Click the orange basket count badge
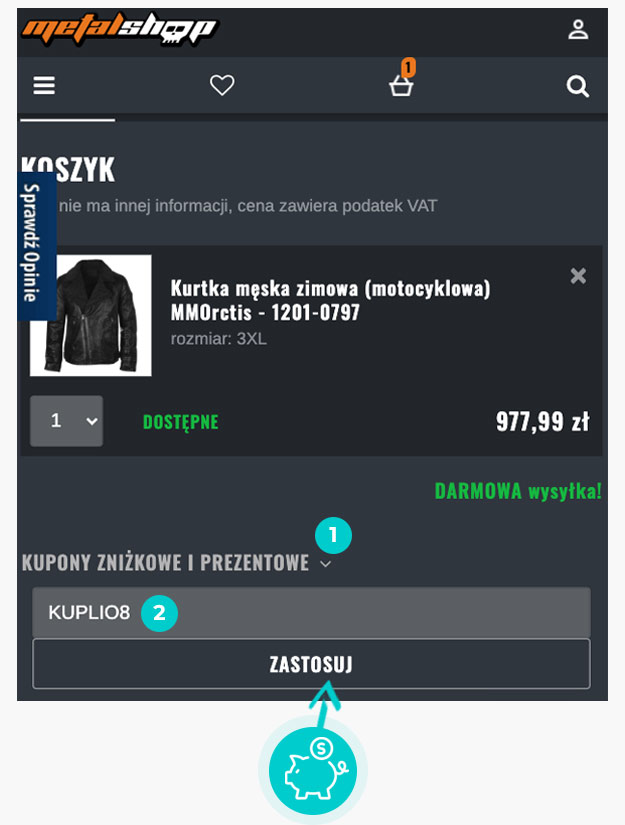The image size is (625, 825). pyautogui.click(x=408, y=67)
